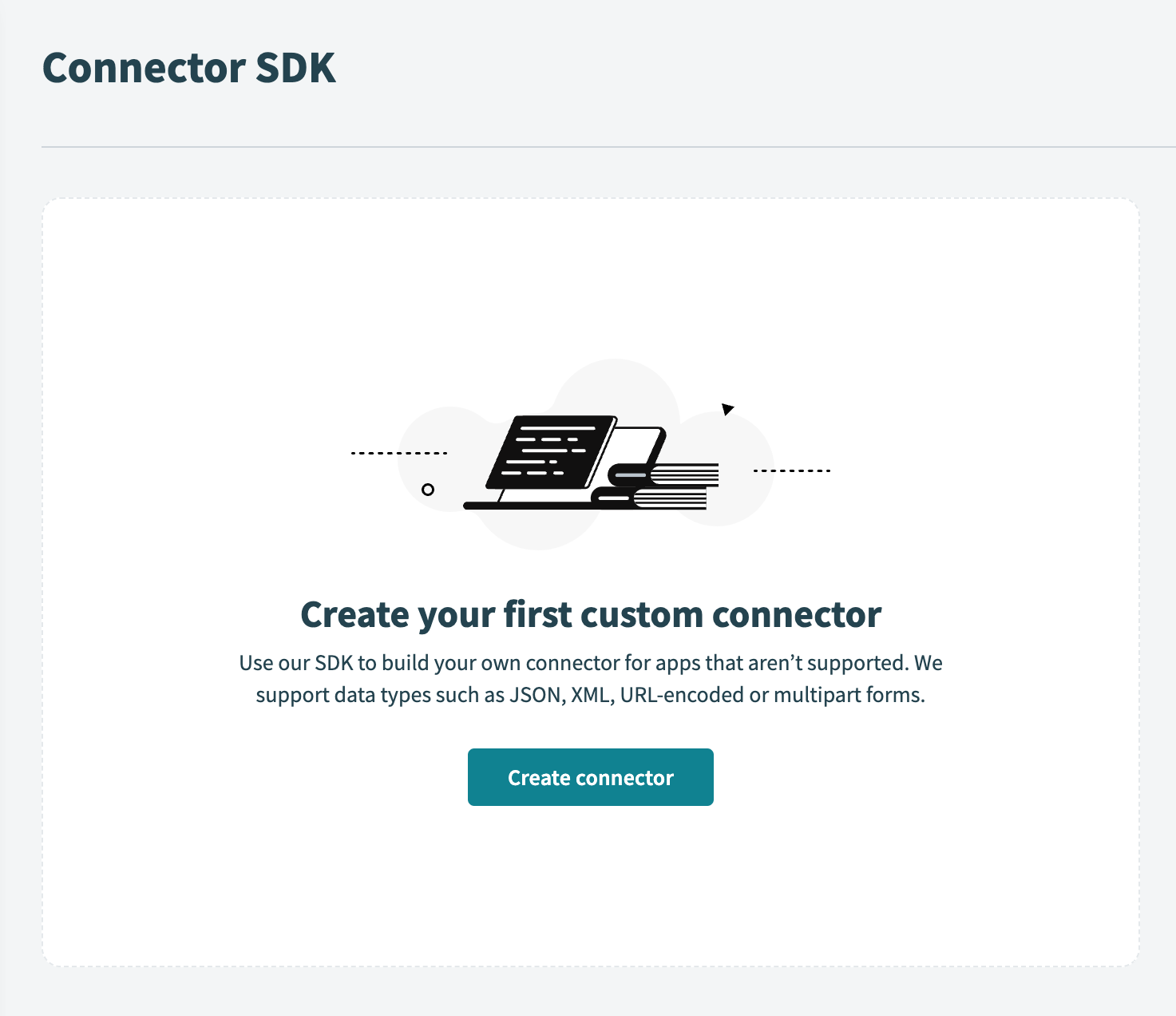Click the word XML in the description
The width and height of the screenshot is (1176, 1016).
click(x=588, y=694)
